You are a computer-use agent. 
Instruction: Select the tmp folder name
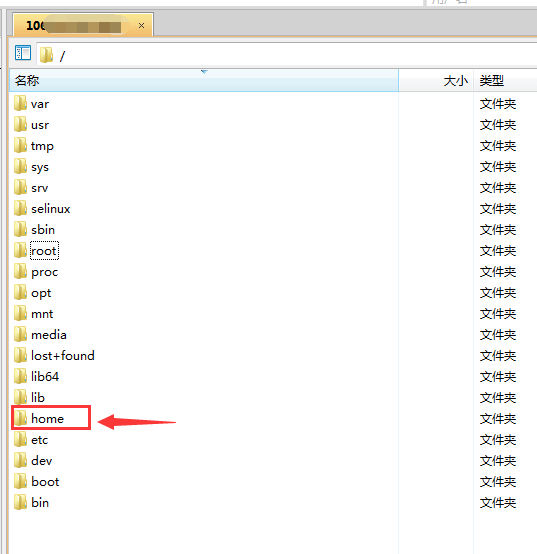point(42,146)
